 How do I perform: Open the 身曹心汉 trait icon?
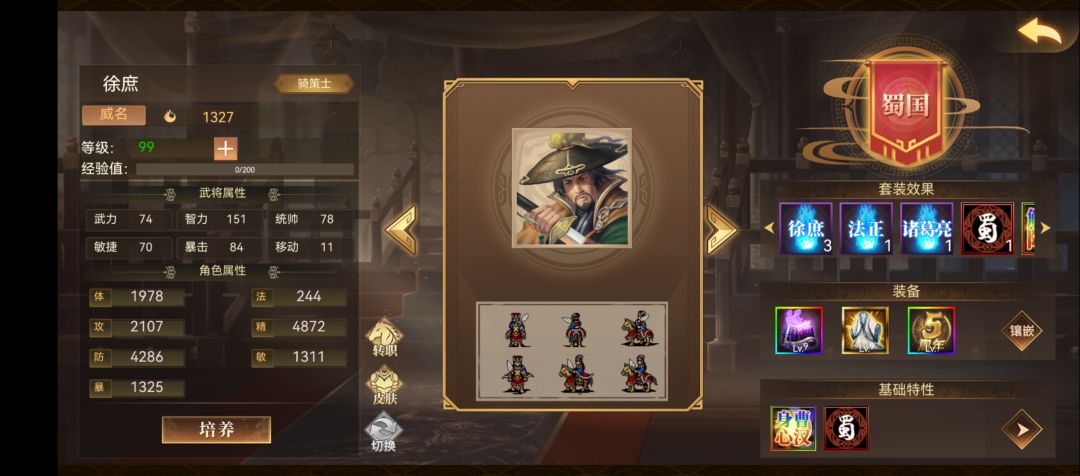pos(793,428)
